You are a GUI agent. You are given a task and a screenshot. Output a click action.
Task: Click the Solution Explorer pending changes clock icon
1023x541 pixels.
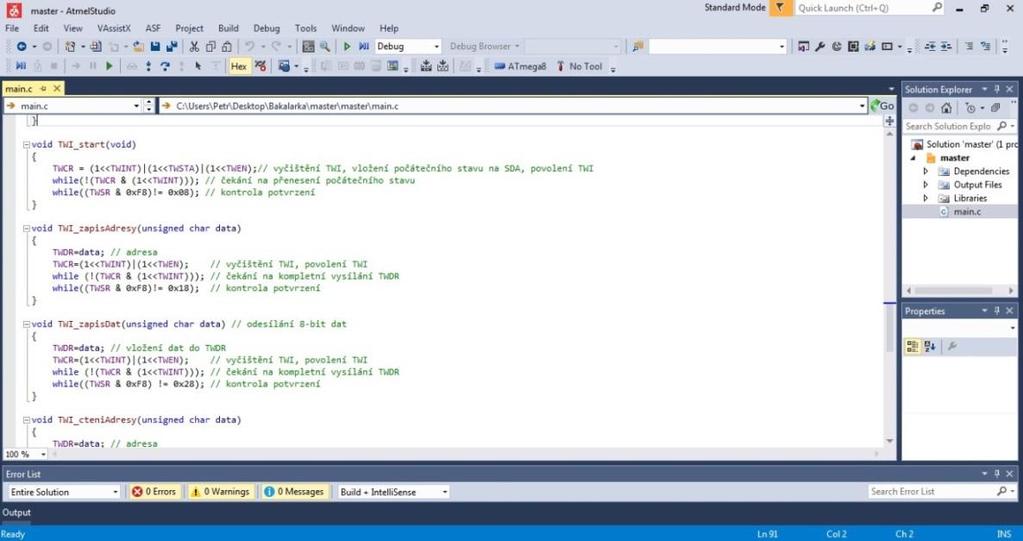coord(970,108)
